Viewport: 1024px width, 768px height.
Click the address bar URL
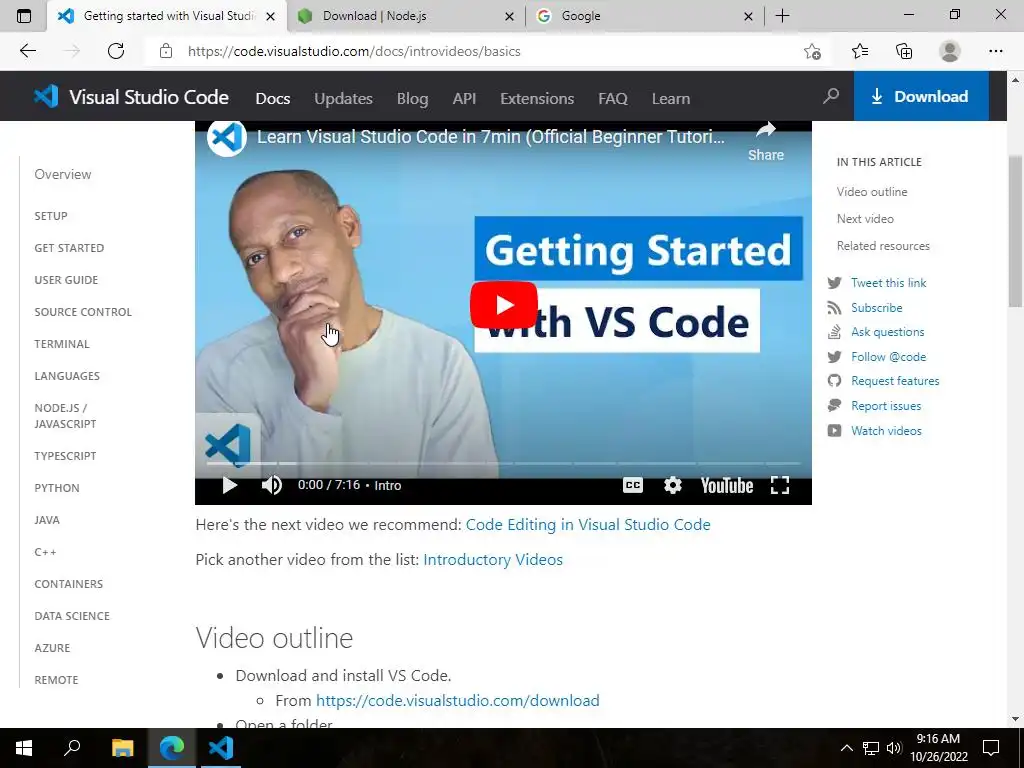point(354,51)
